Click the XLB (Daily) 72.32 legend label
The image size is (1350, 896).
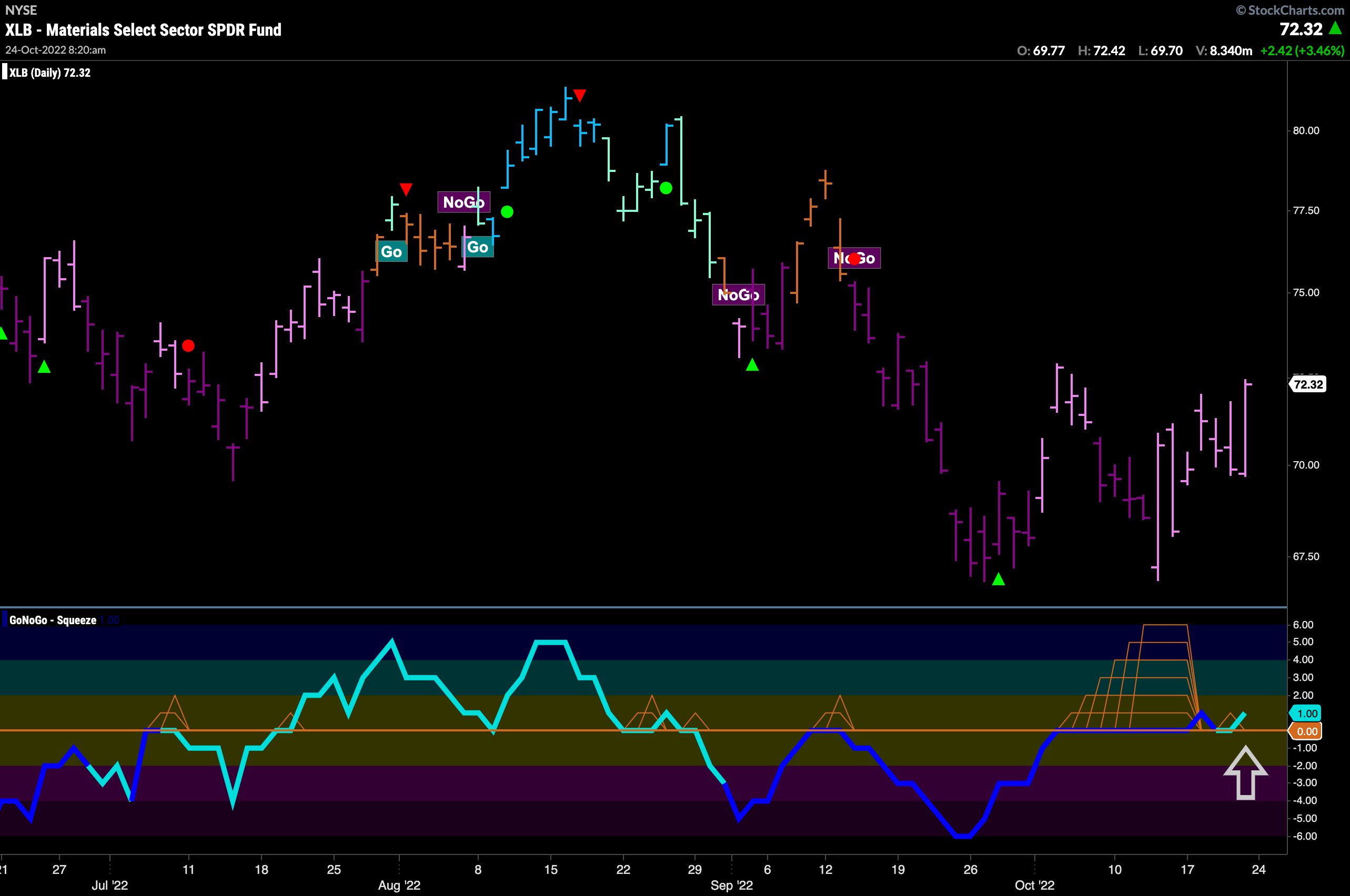[50, 73]
